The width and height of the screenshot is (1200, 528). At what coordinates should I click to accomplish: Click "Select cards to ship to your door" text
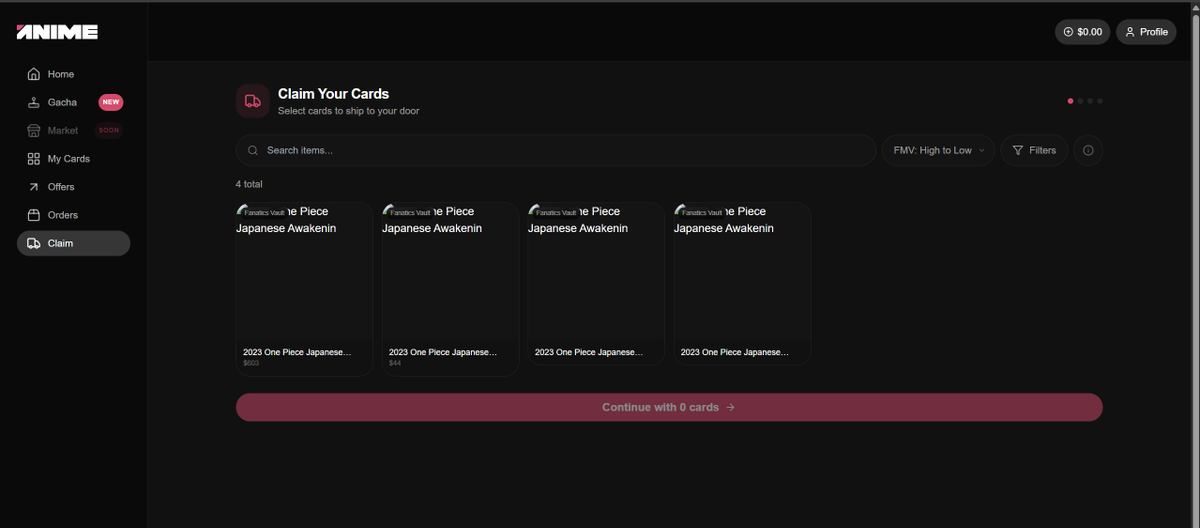pyautogui.click(x=348, y=111)
